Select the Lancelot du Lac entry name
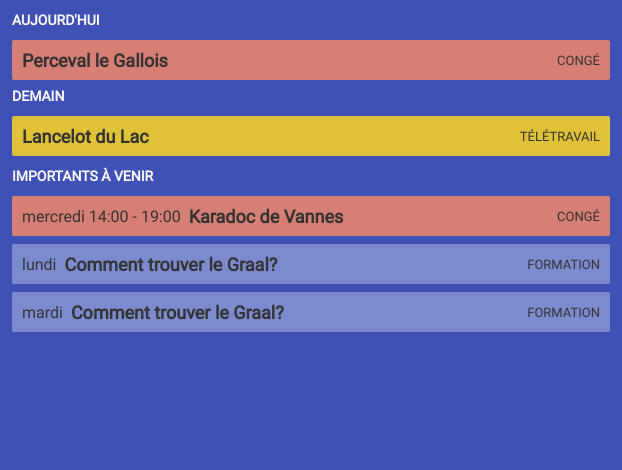622x470 pixels. [x=85, y=137]
